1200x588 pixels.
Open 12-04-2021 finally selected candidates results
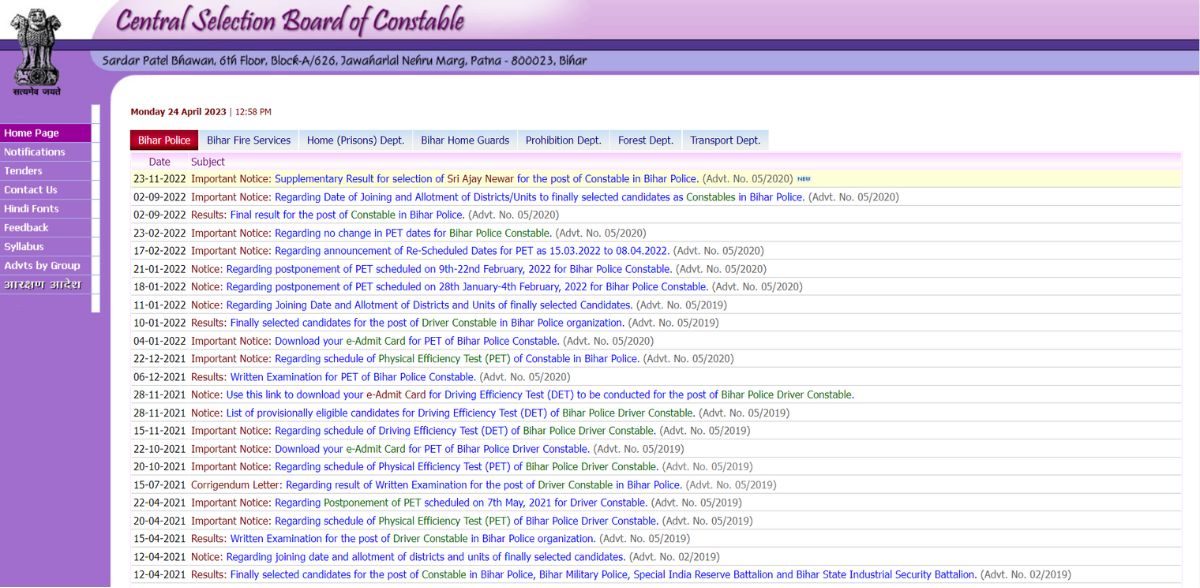click(603, 575)
